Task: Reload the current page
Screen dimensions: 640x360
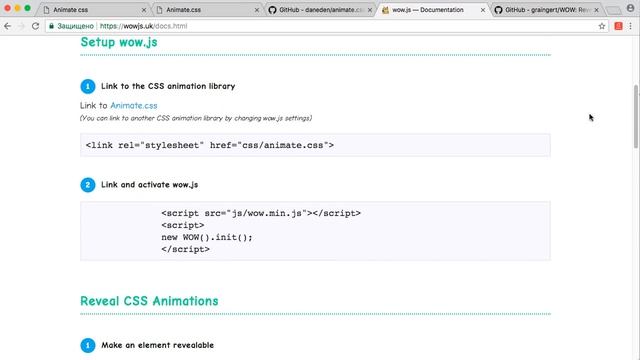Action: coord(36,26)
